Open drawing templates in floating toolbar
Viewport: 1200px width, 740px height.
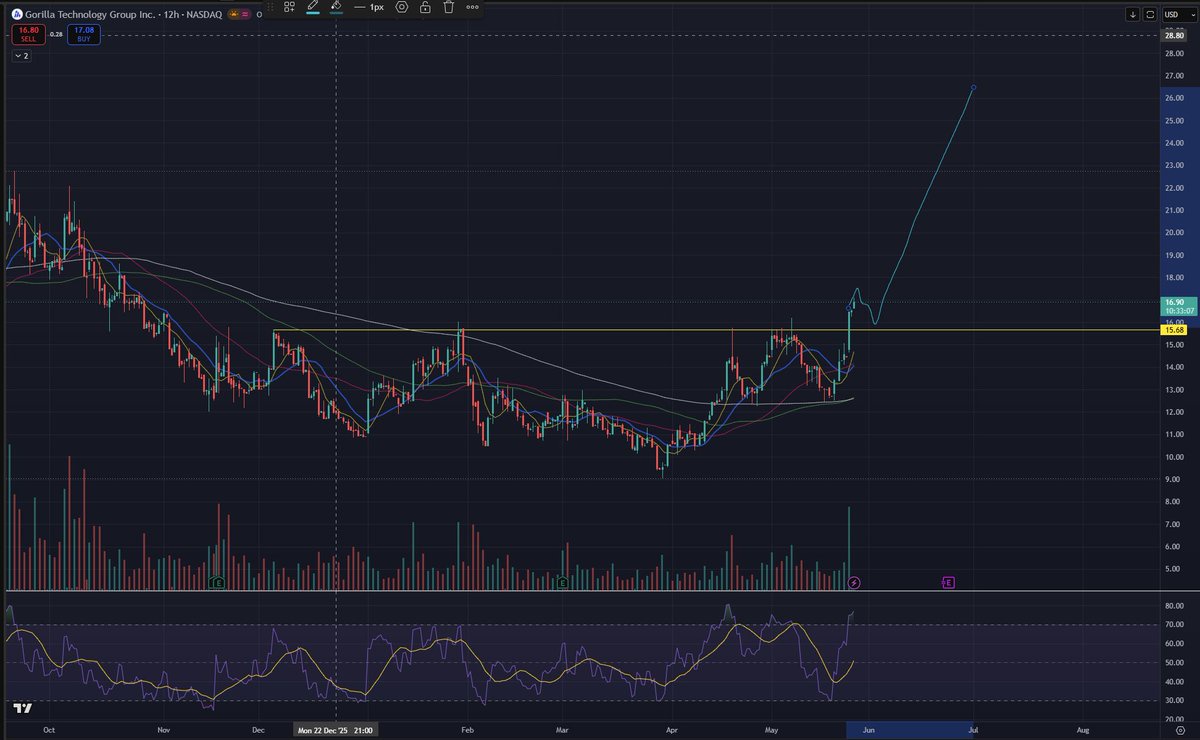289,6
